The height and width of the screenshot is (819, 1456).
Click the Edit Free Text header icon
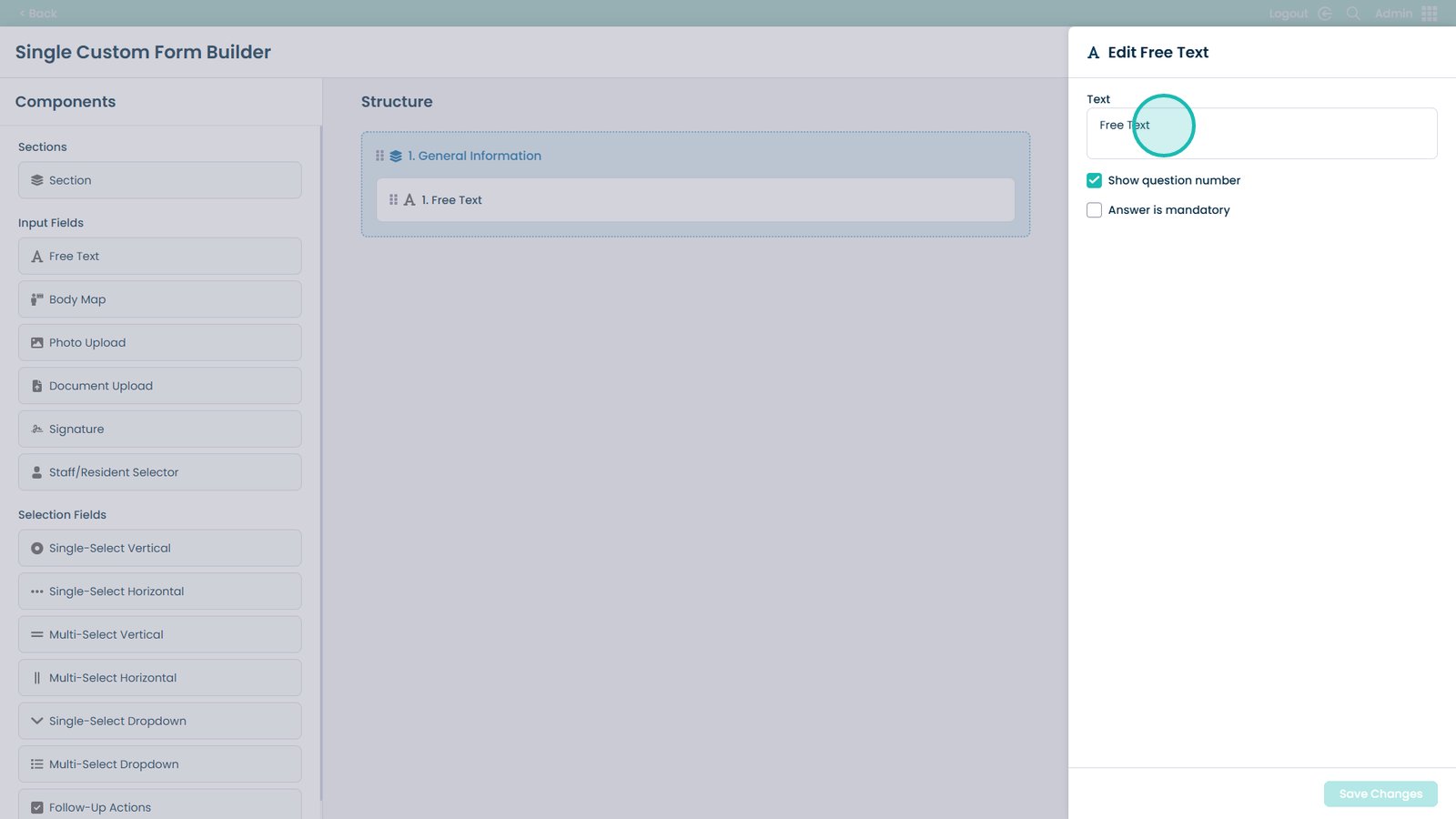point(1094,53)
